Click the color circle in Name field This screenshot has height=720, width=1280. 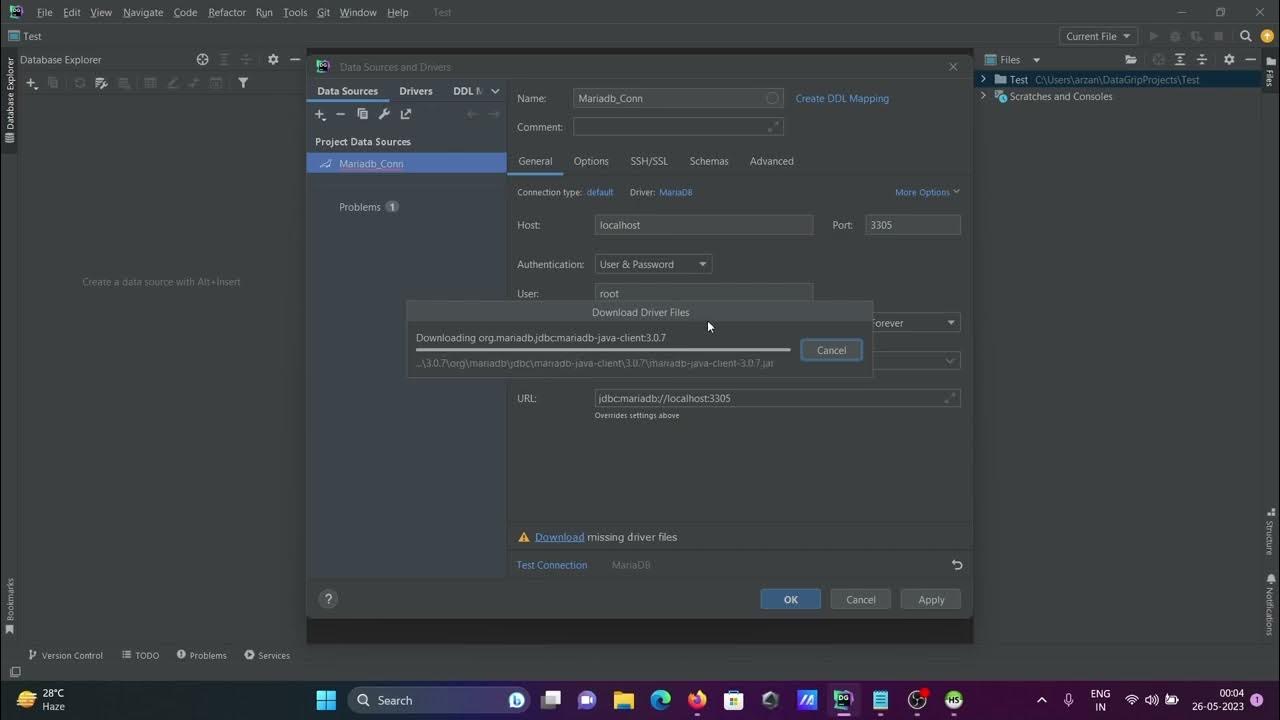[x=772, y=98]
